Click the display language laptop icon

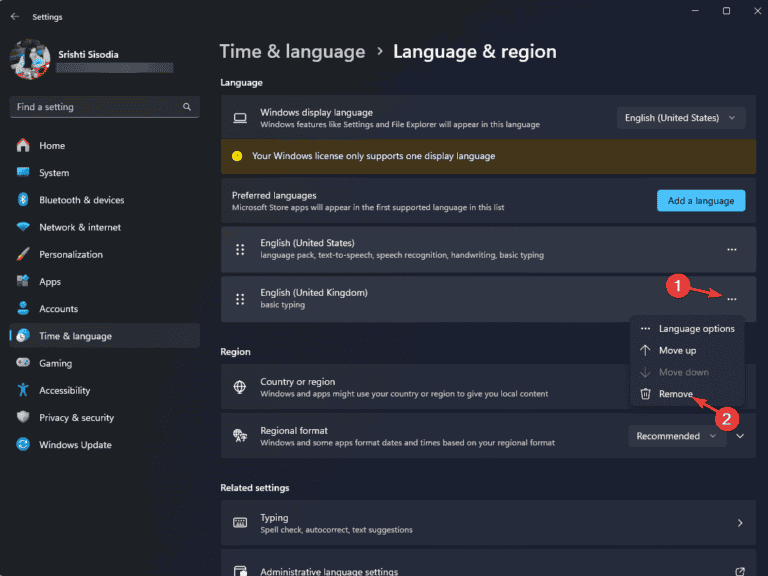[x=240, y=118]
